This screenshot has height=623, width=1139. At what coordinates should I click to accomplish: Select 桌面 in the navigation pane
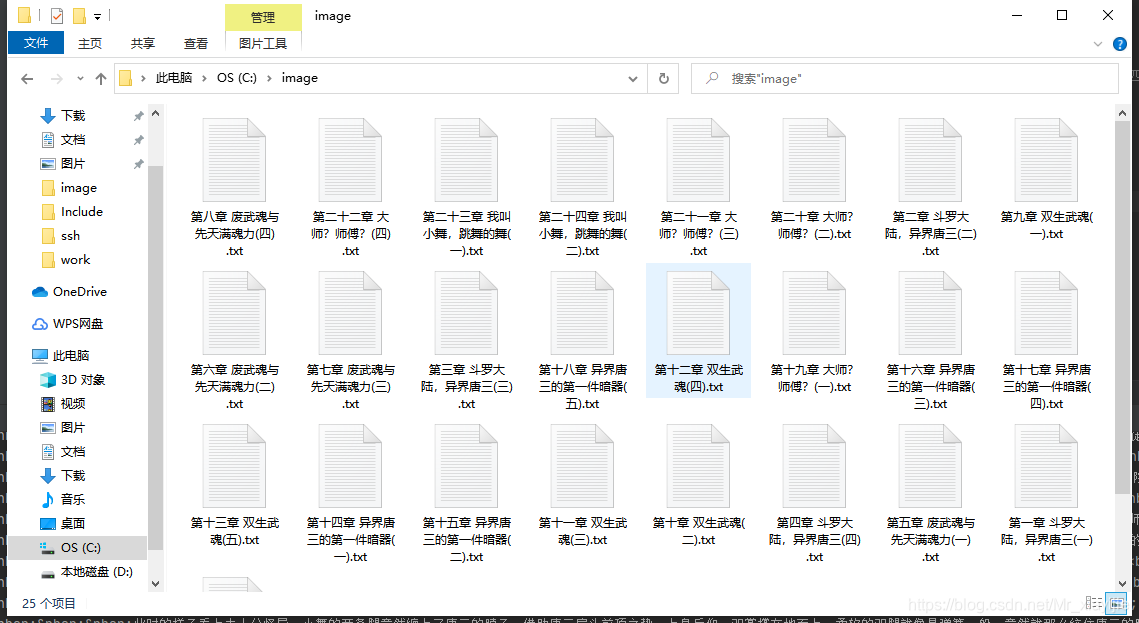coord(73,524)
